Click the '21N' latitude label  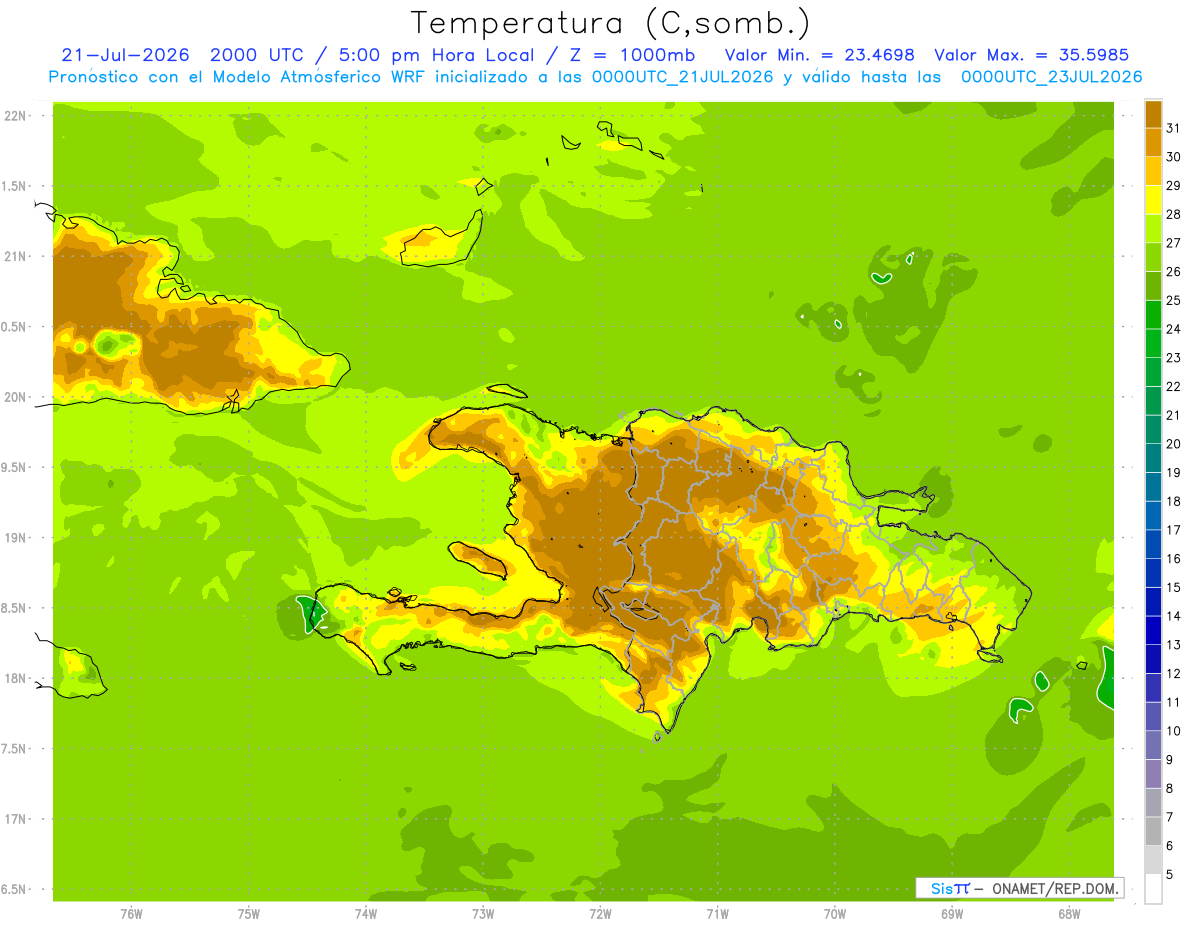(15, 256)
